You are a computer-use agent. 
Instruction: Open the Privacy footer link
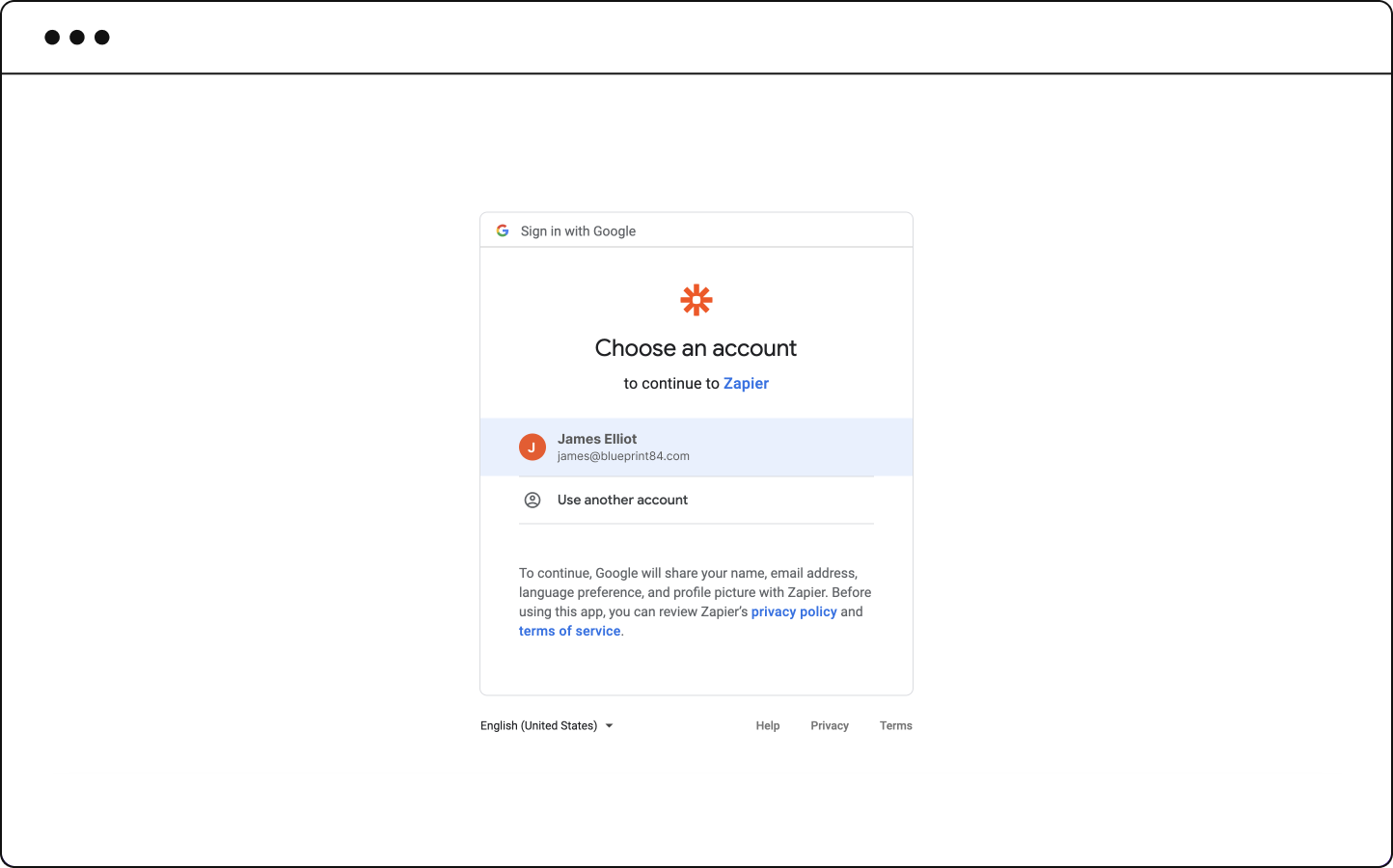(x=830, y=725)
